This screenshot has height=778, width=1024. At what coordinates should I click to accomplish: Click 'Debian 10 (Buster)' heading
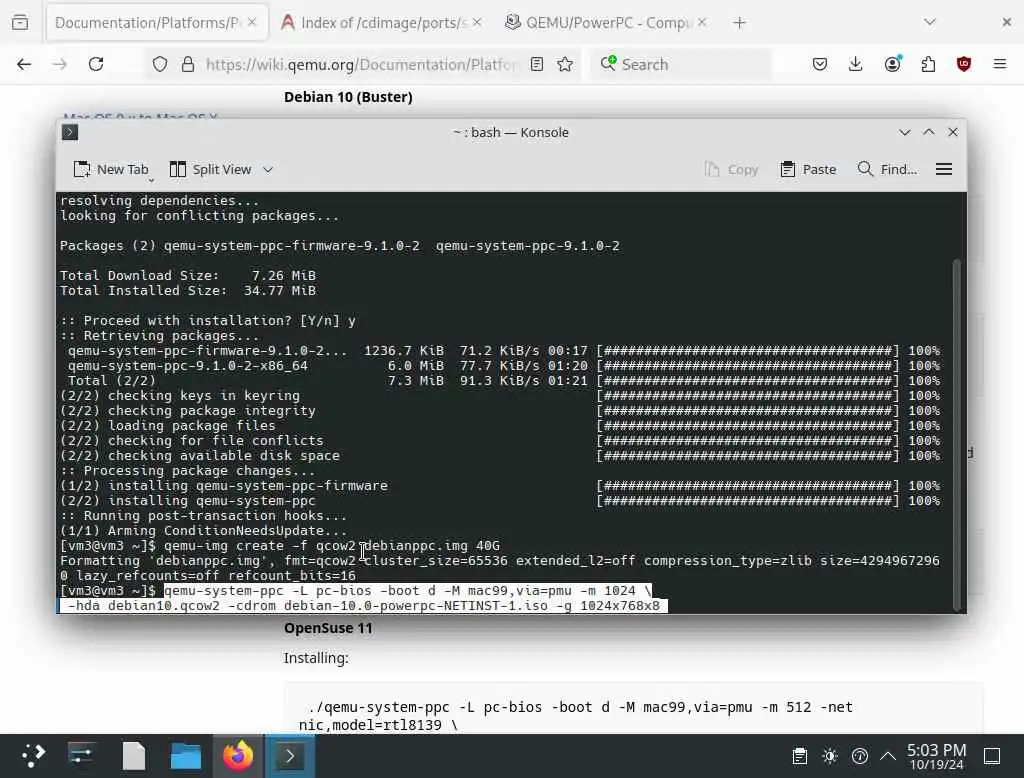coord(348,97)
